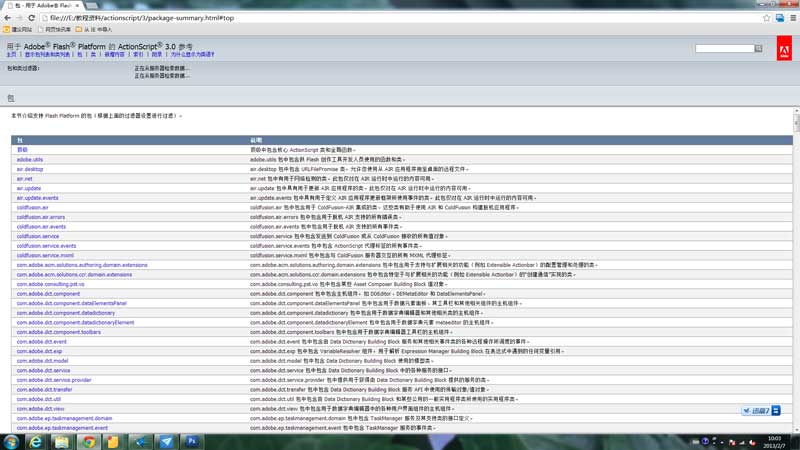Open the com.adobe.dct.model link
Image resolution: width=800 pixels, height=450 pixels.
click(x=42, y=361)
